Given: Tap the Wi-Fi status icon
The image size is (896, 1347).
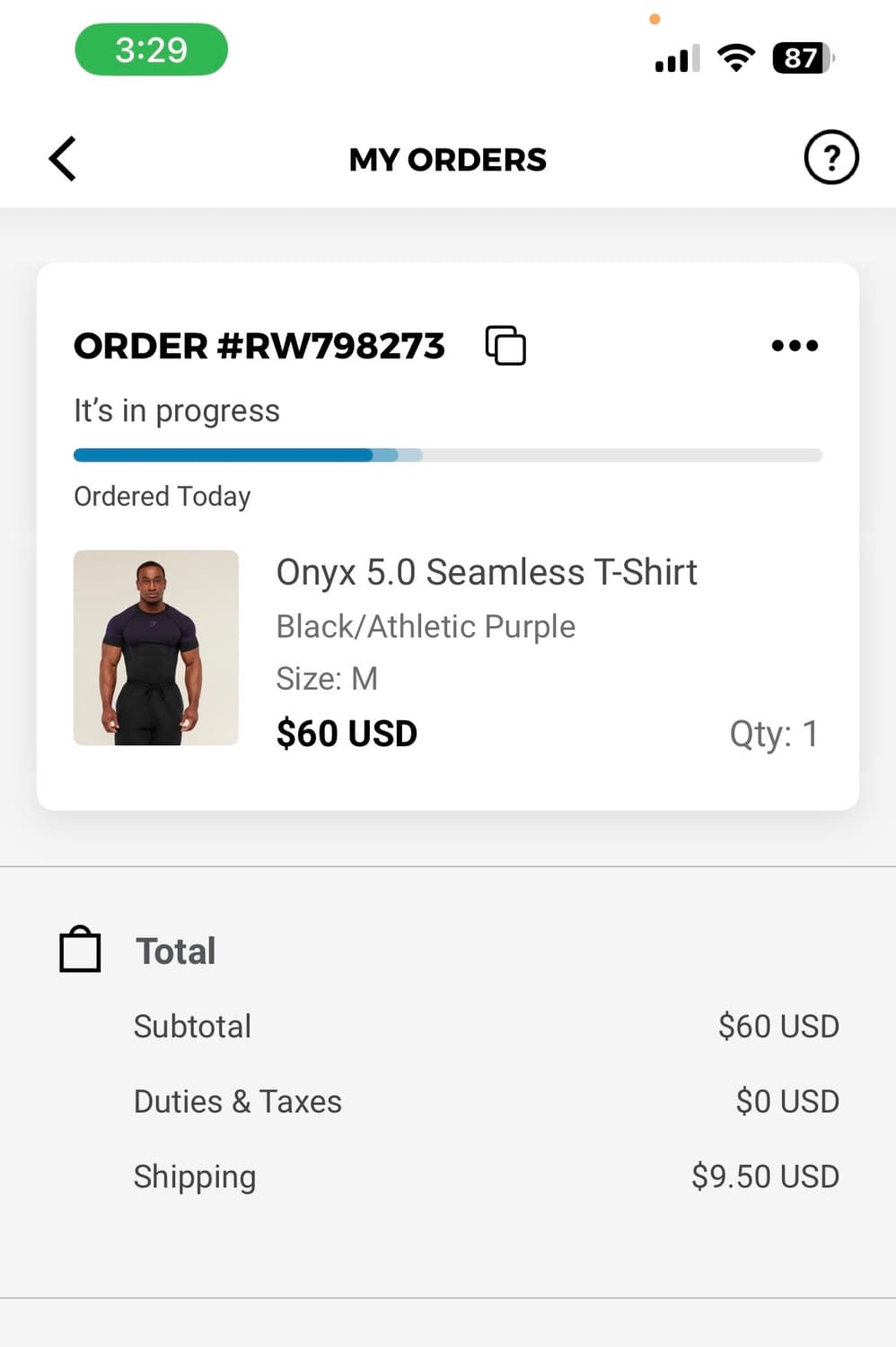Looking at the screenshot, I should point(735,58).
